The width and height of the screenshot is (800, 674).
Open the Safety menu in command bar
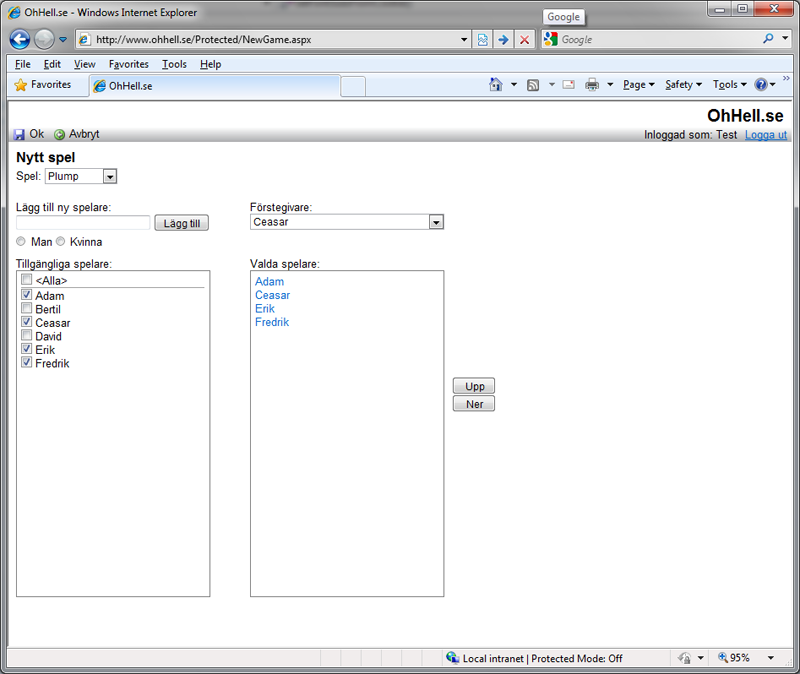coord(683,85)
